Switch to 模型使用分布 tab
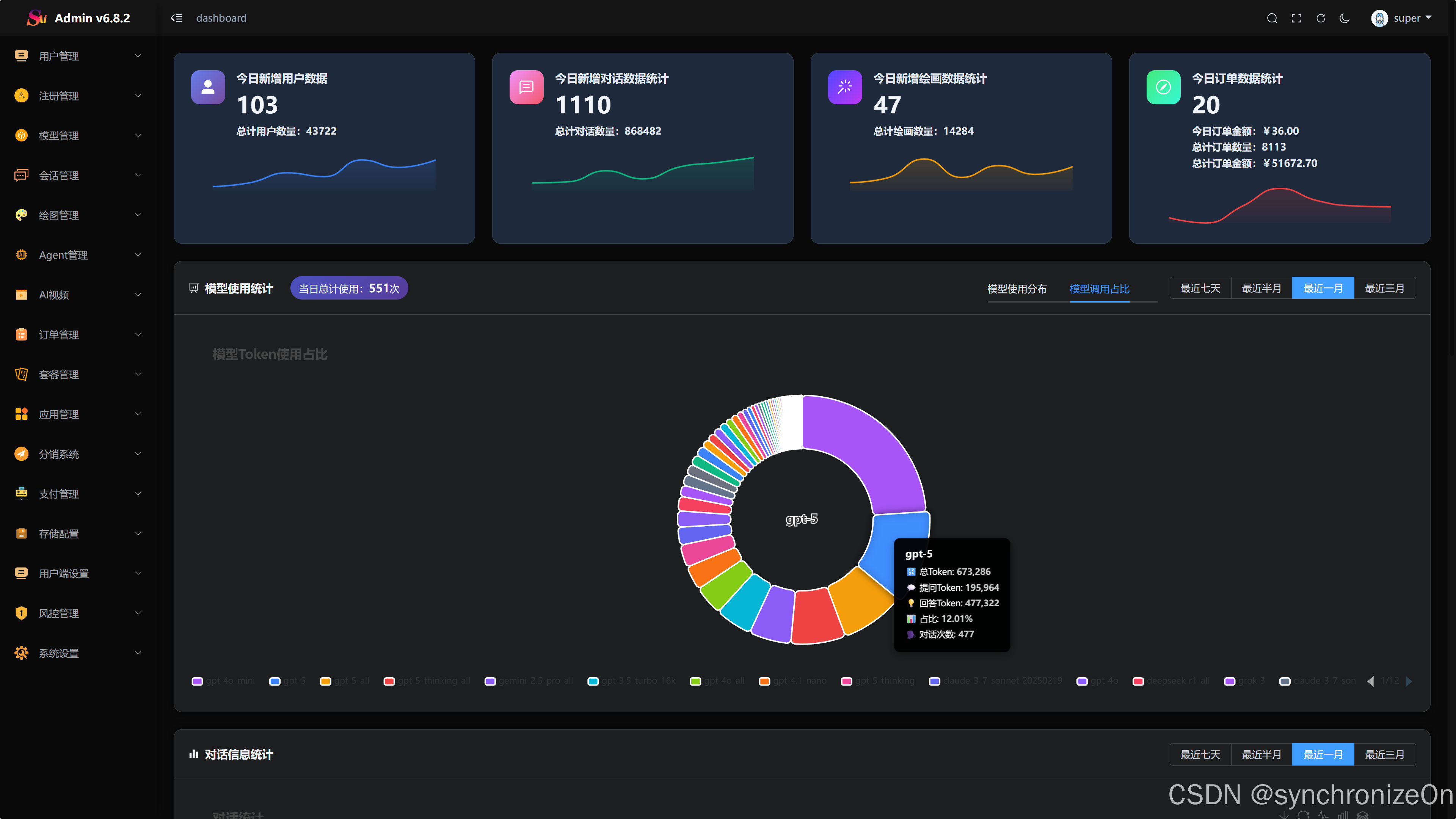The height and width of the screenshot is (819, 1456). click(x=1017, y=289)
